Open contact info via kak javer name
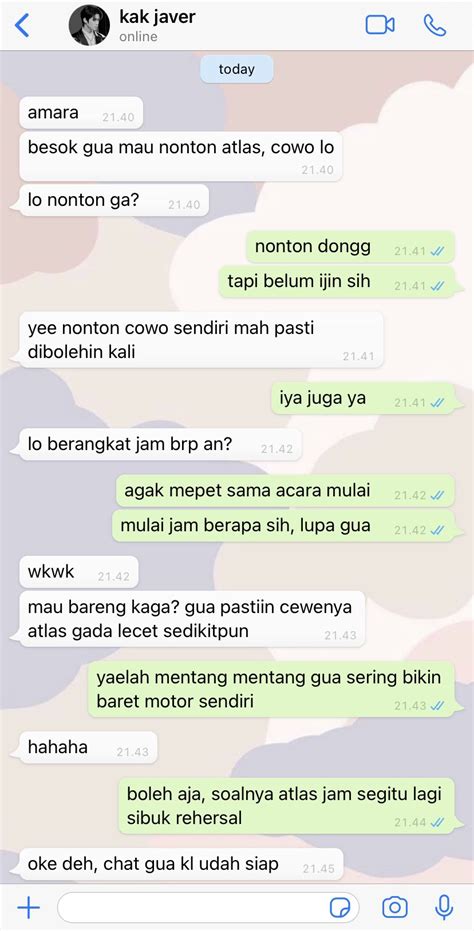 point(157,17)
